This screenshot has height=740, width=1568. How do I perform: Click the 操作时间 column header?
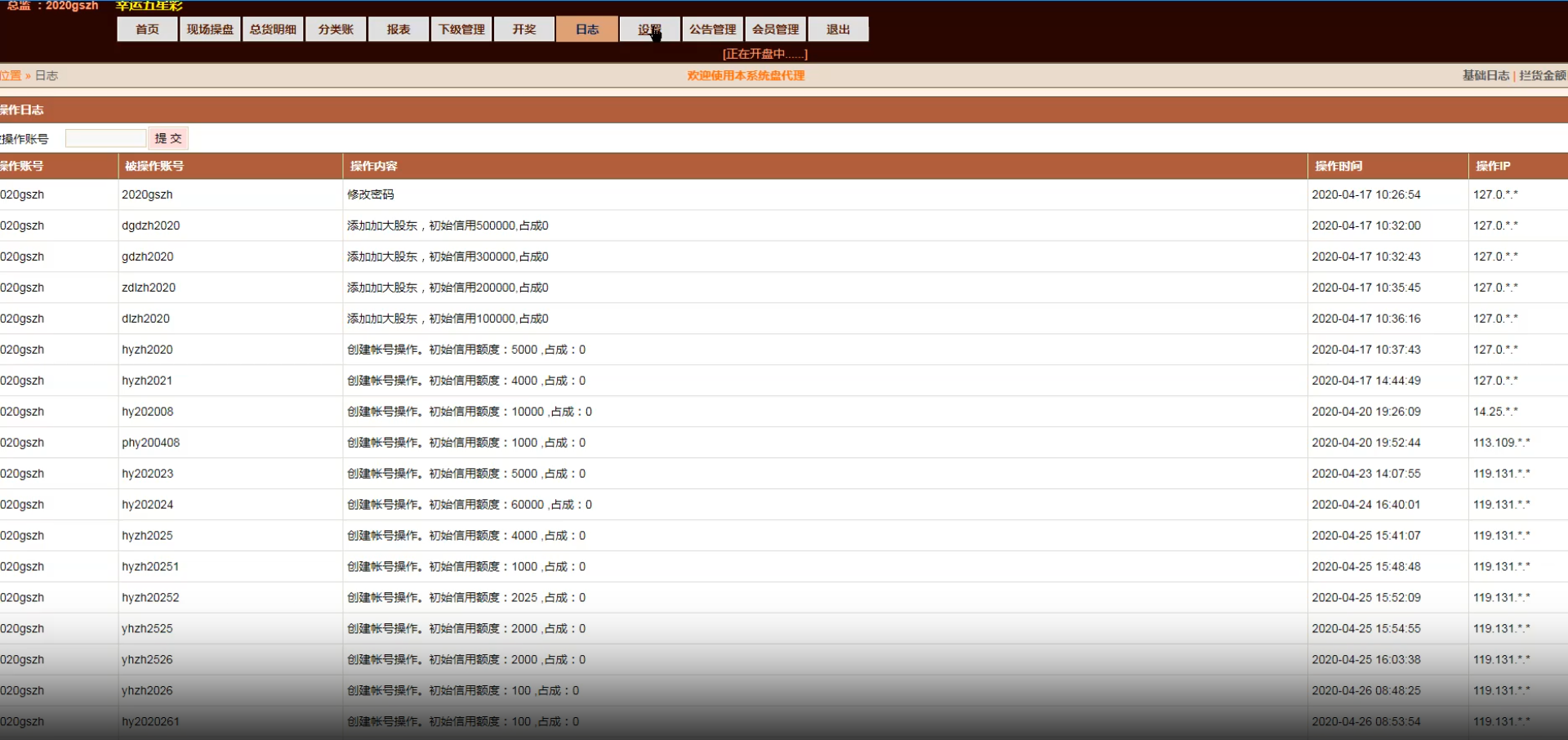(x=1339, y=166)
